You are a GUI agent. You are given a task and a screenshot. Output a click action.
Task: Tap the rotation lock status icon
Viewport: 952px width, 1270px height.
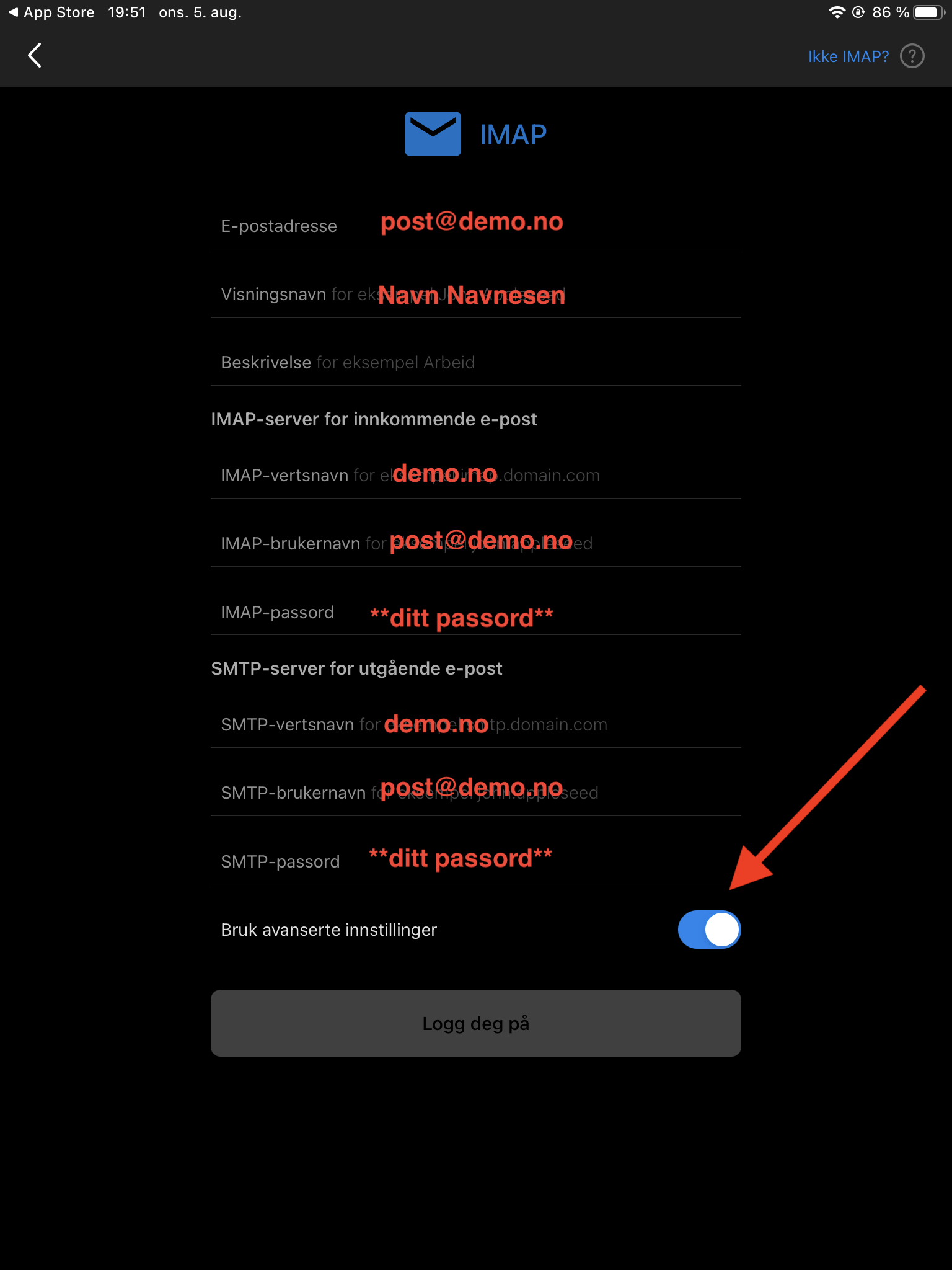(x=858, y=12)
